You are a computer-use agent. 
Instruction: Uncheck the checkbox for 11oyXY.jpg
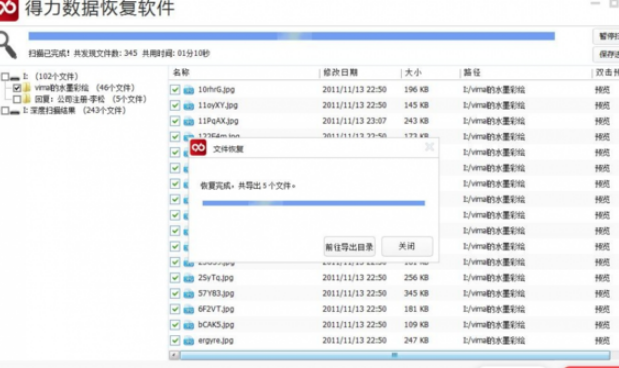pyautogui.click(x=175, y=105)
